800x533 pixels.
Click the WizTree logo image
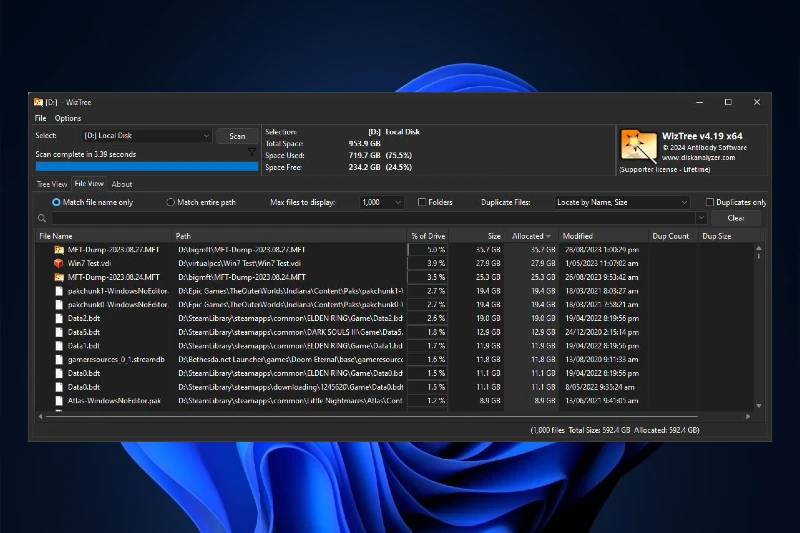638,146
